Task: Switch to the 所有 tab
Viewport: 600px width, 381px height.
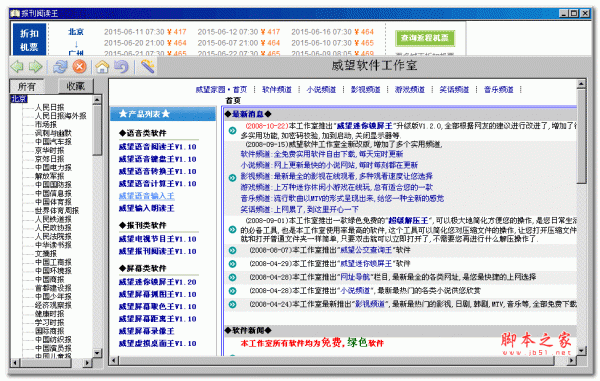Action: [x=27, y=86]
